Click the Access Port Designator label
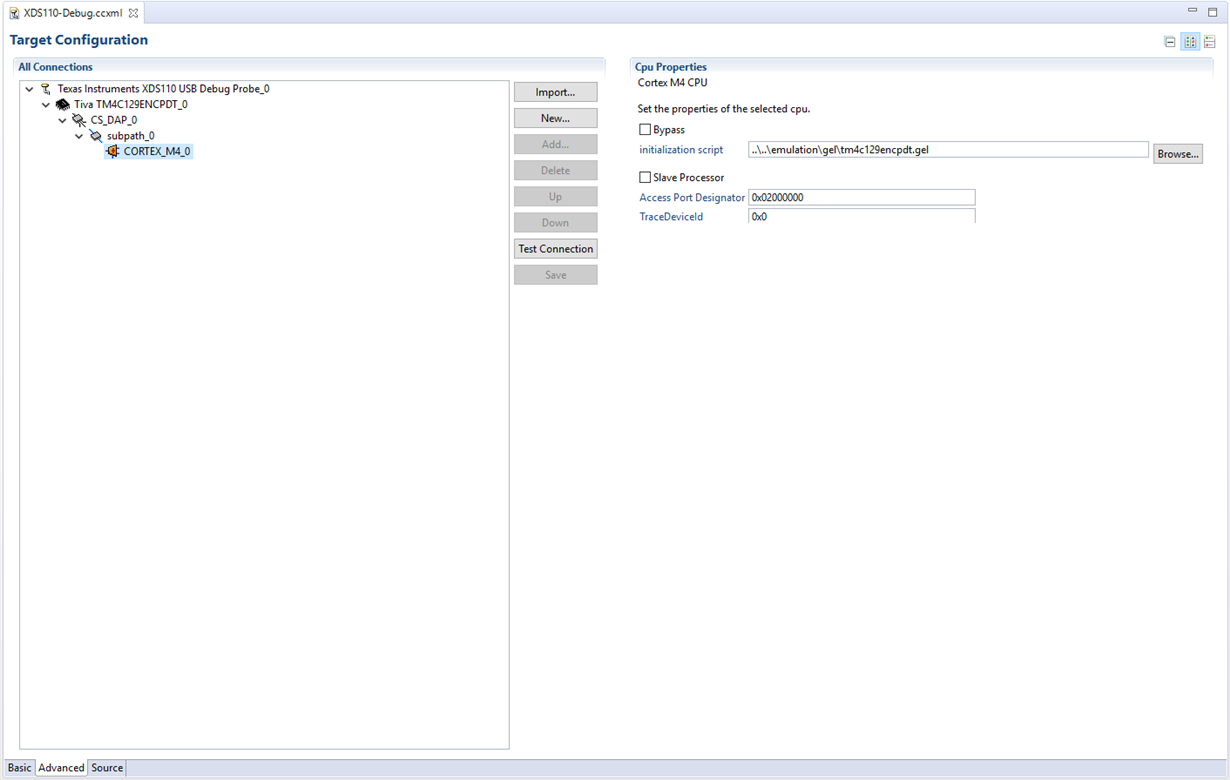The height and width of the screenshot is (780, 1230). tap(692, 198)
